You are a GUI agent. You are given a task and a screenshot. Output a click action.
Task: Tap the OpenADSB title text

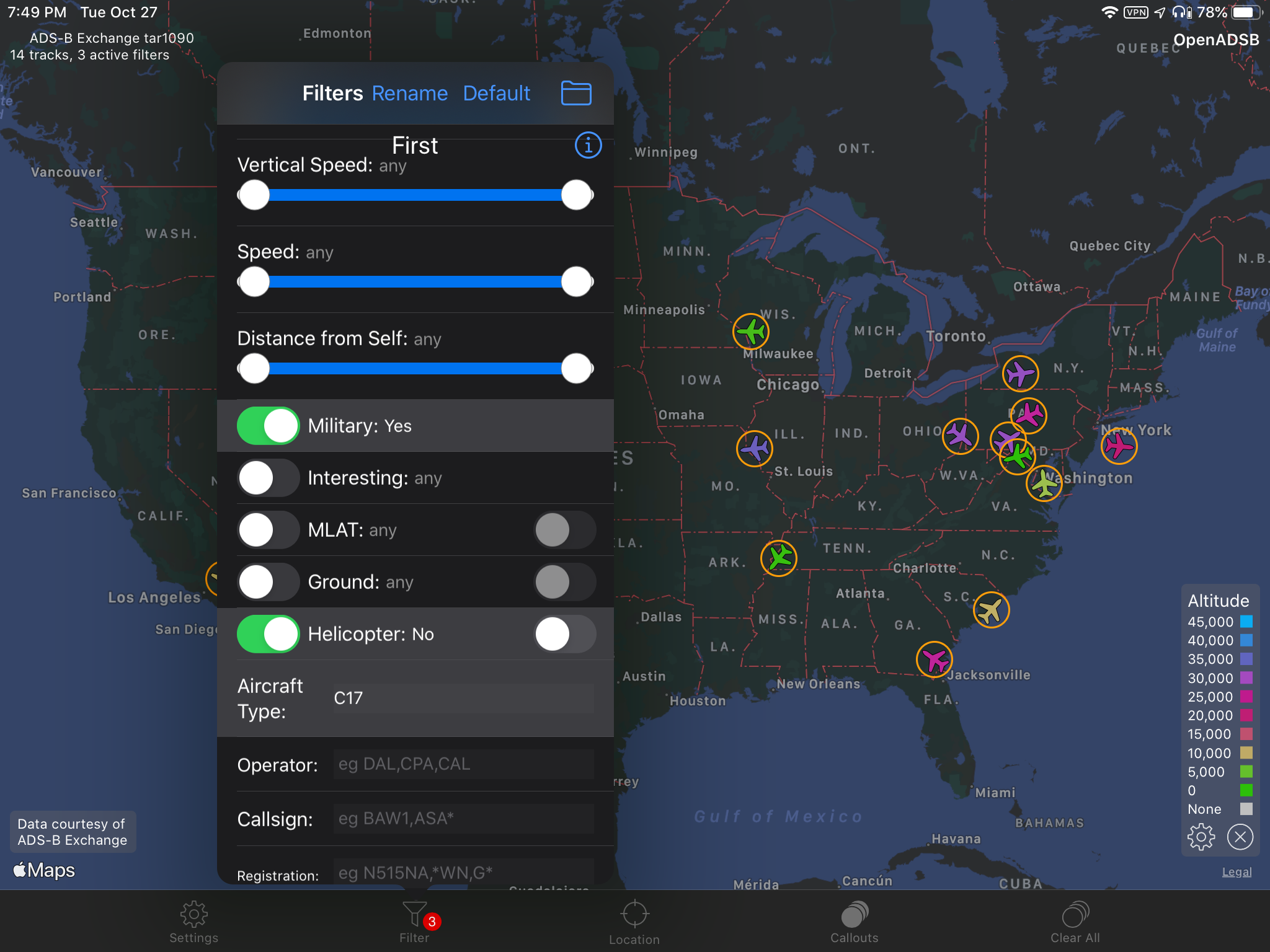pos(1216,40)
